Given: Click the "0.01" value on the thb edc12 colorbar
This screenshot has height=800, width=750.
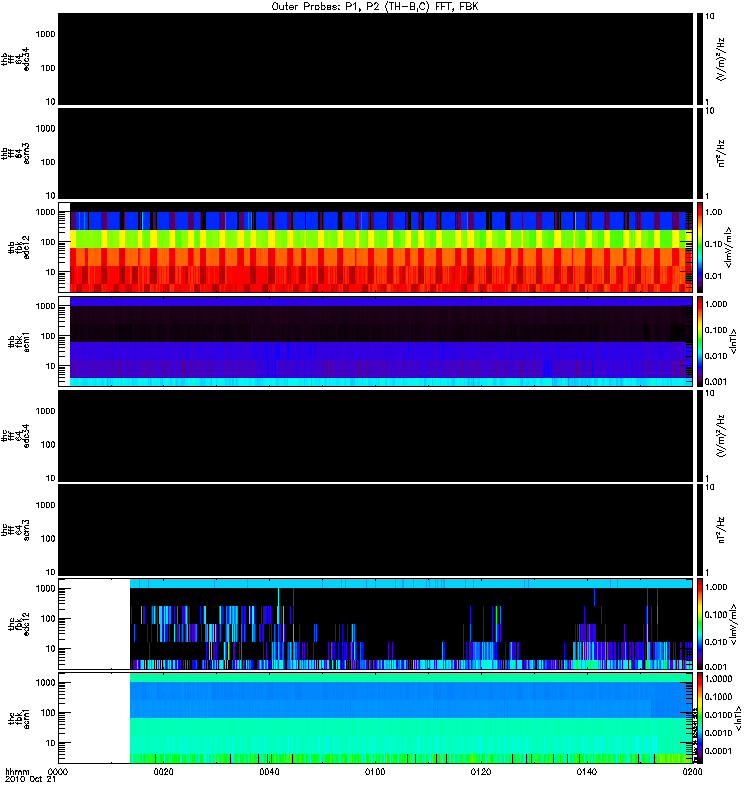Looking at the screenshot, I should (714, 276).
